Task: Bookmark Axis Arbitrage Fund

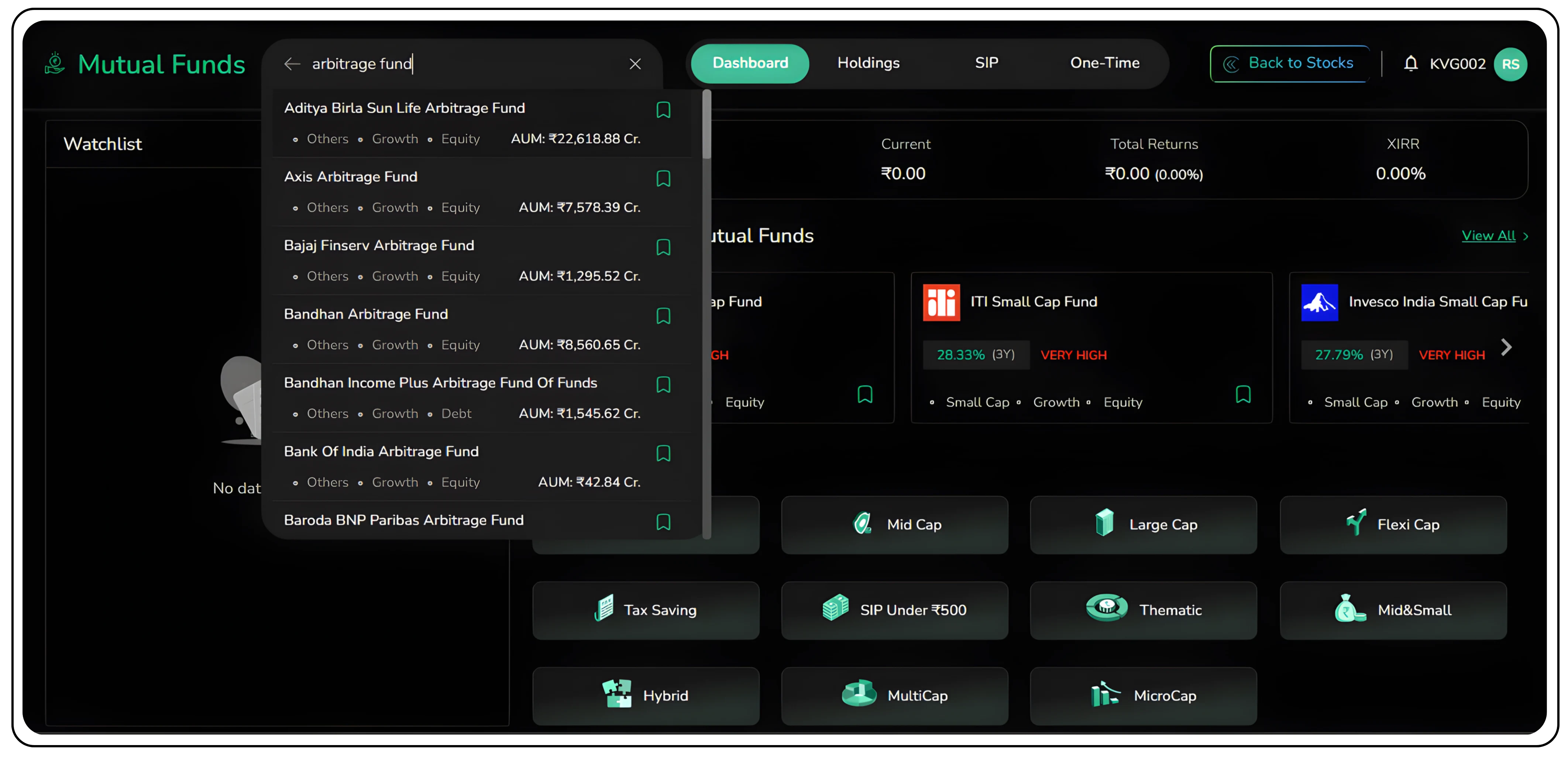Action: coord(663,179)
